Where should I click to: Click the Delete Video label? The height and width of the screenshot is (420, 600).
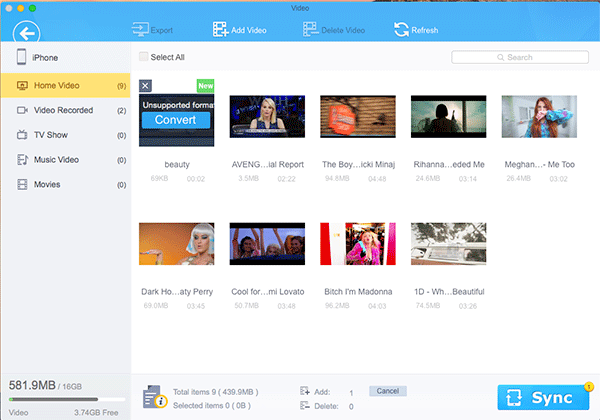click(x=343, y=30)
